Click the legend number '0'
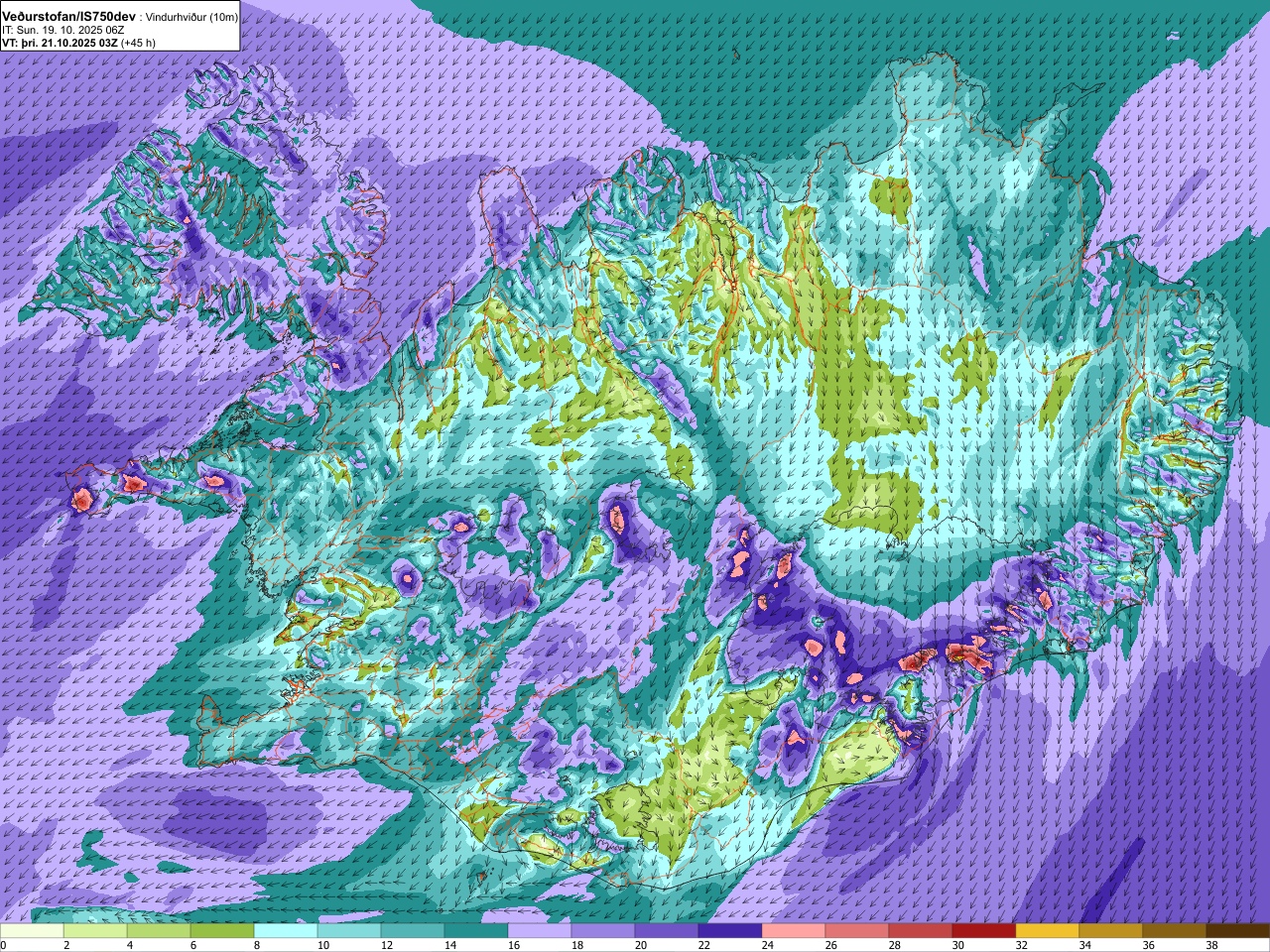Screen dimensions: 1270x952 [x=3, y=945]
